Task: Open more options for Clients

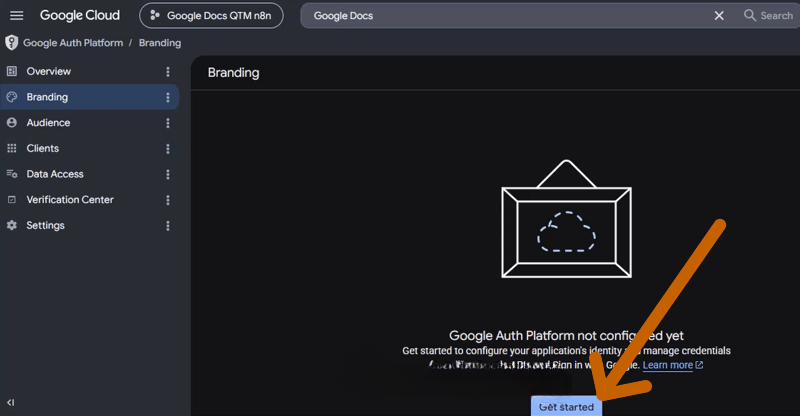Action: pyautogui.click(x=168, y=149)
